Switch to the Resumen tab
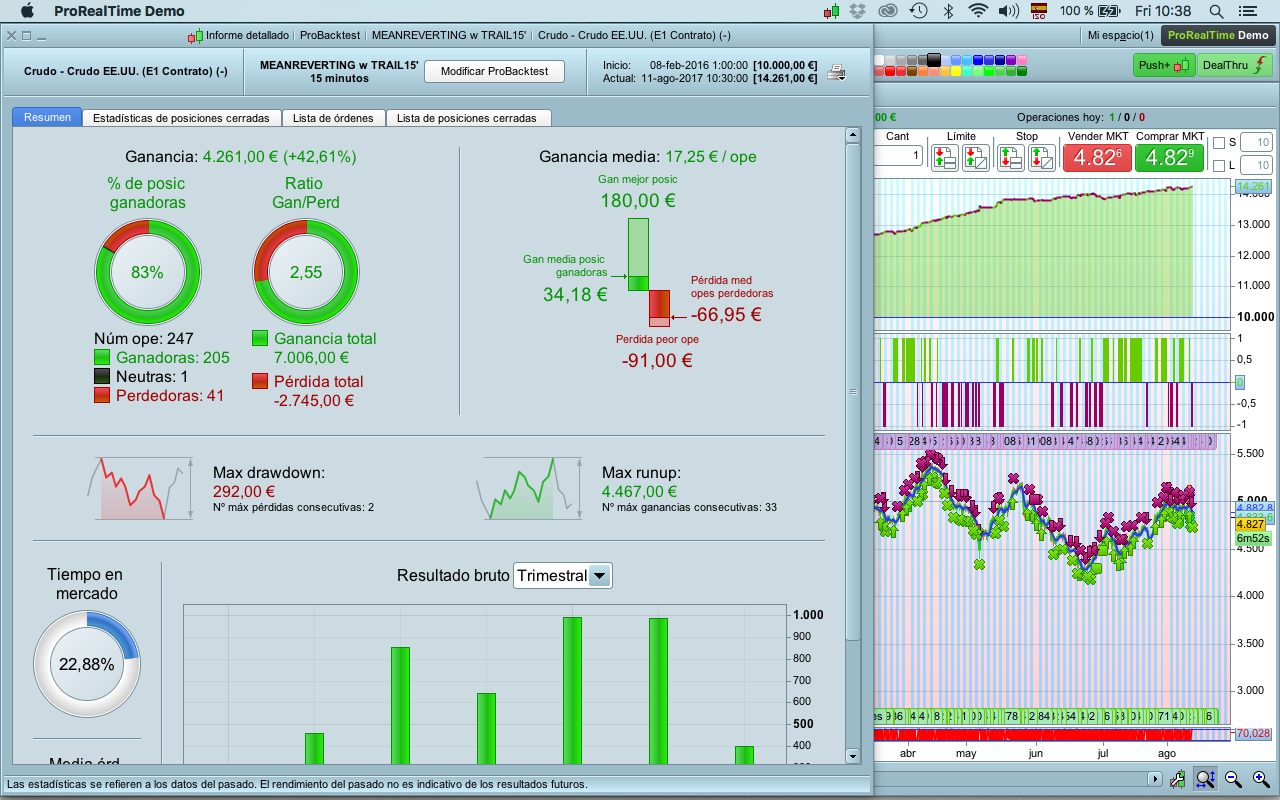The width and height of the screenshot is (1280, 800). (x=48, y=117)
